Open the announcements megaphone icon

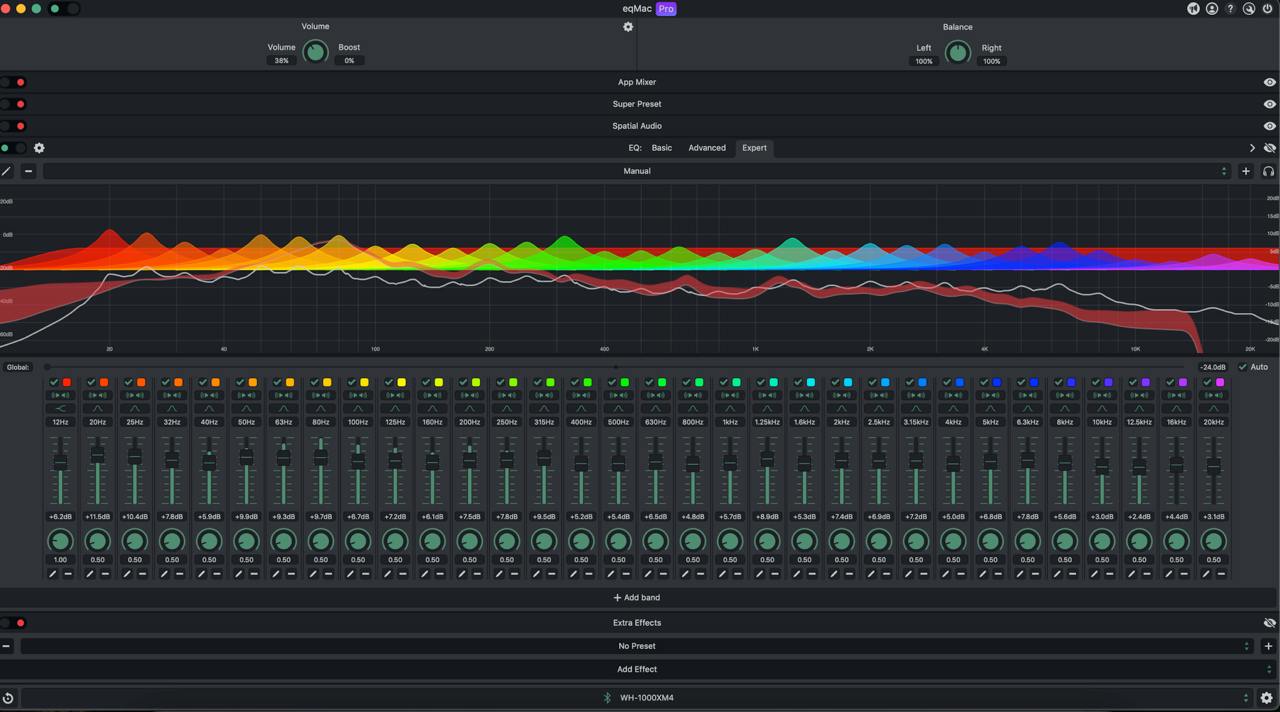pos(1193,9)
